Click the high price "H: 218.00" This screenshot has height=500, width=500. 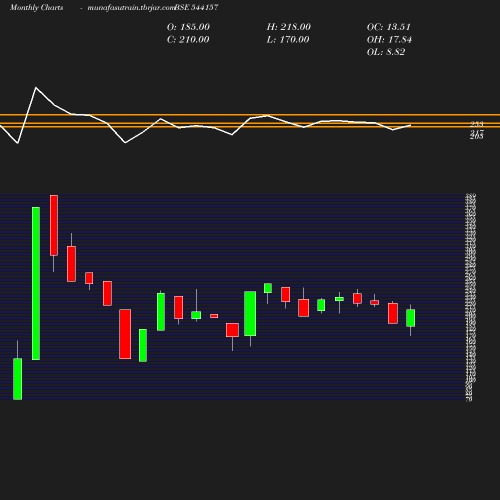289,27
